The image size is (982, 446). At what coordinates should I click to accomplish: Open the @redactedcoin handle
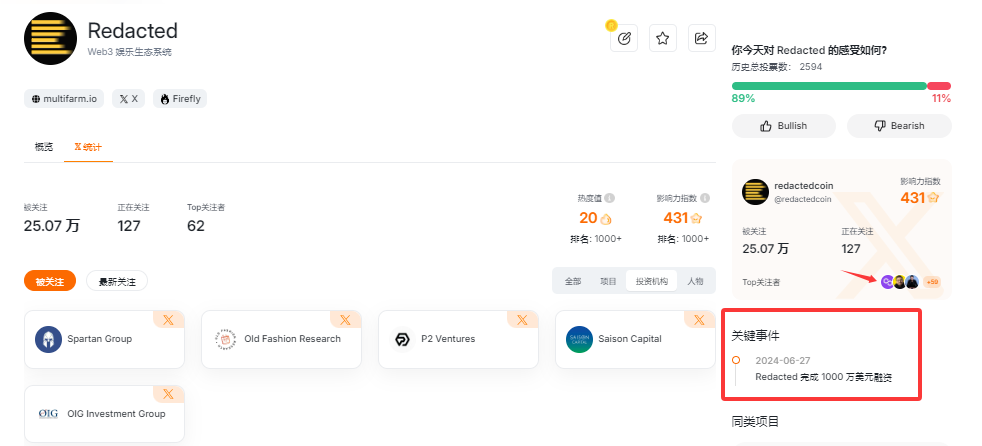[x=803, y=199]
